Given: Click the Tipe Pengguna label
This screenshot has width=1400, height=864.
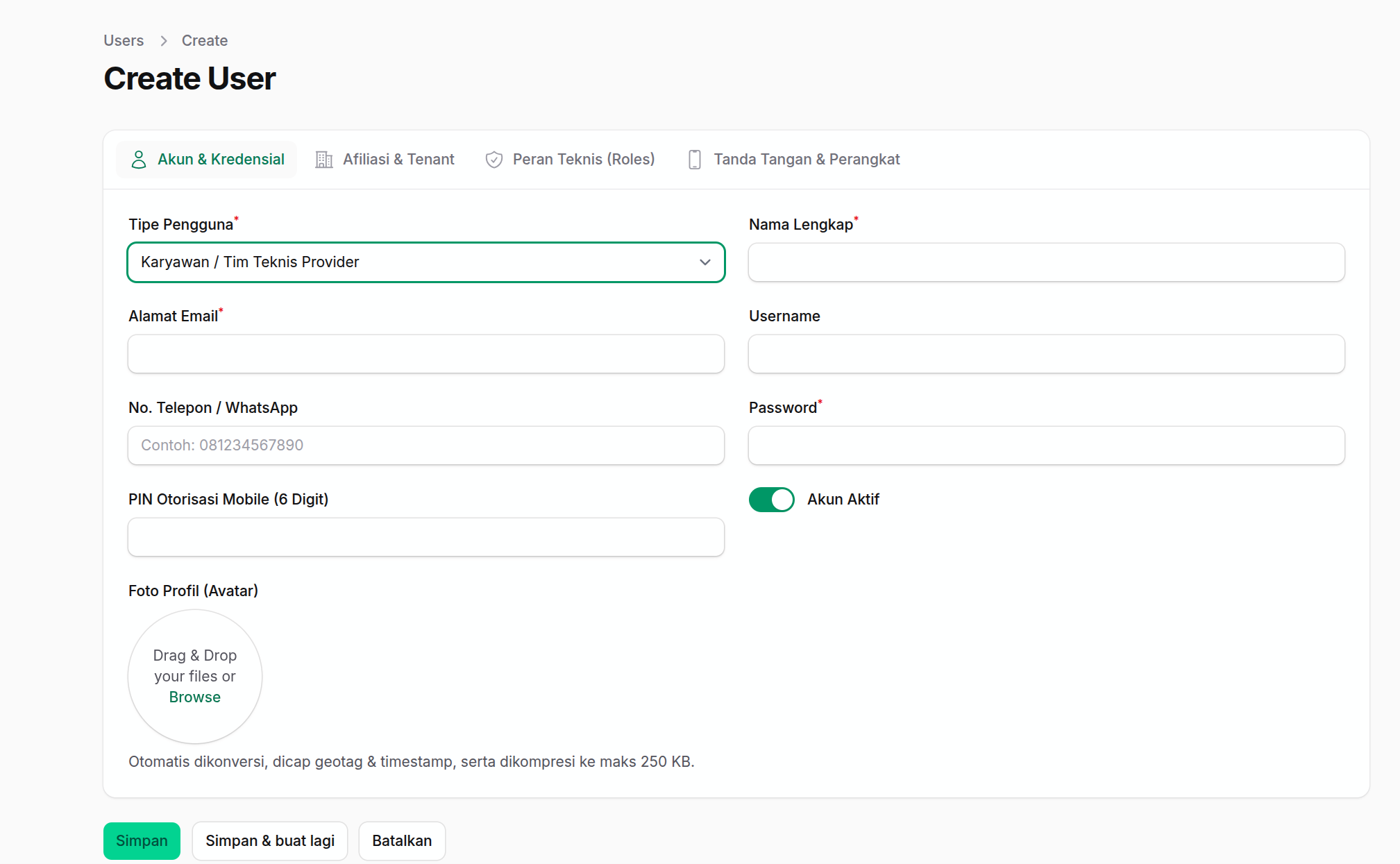Looking at the screenshot, I should coord(180,225).
